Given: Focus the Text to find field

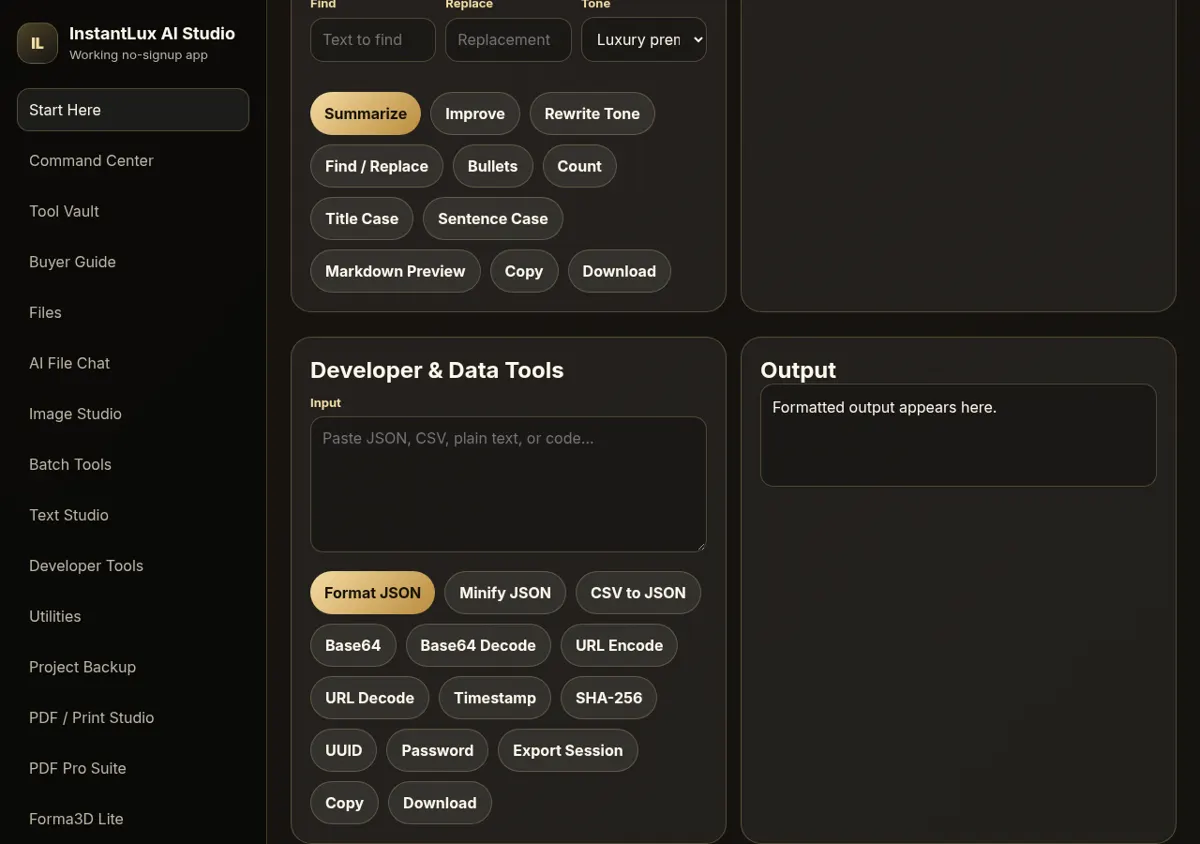Looking at the screenshot, I should click(x=373, y=40).
